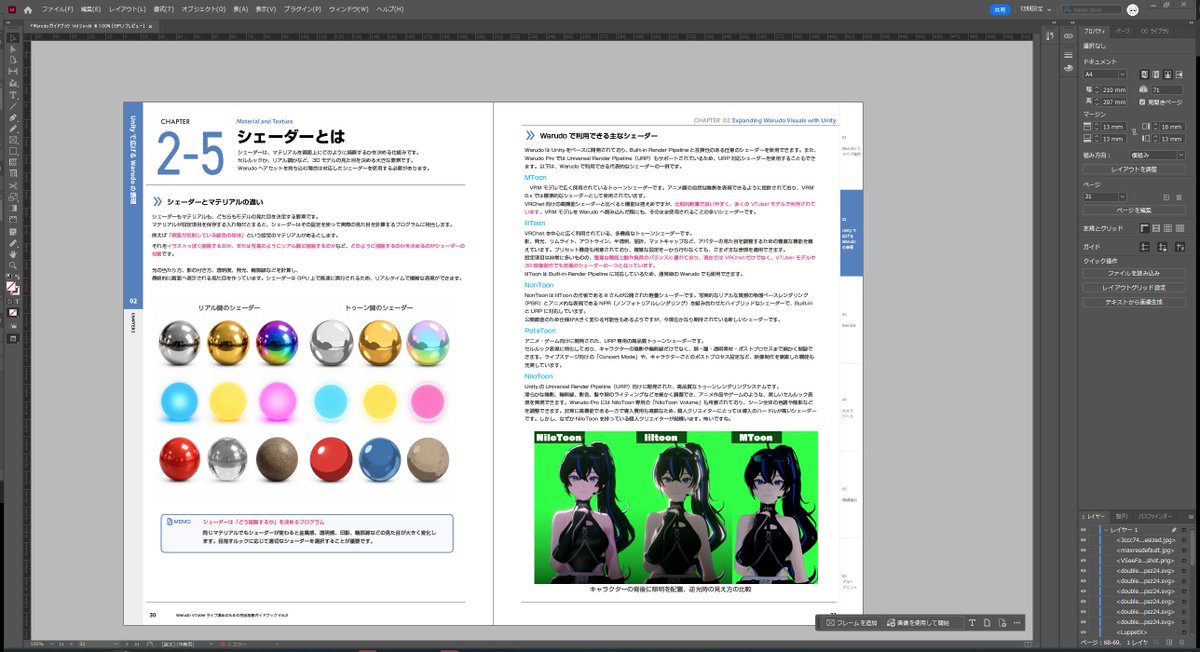
Task: Open the レイアウト(L) menu
Action: tap(127, 9)
